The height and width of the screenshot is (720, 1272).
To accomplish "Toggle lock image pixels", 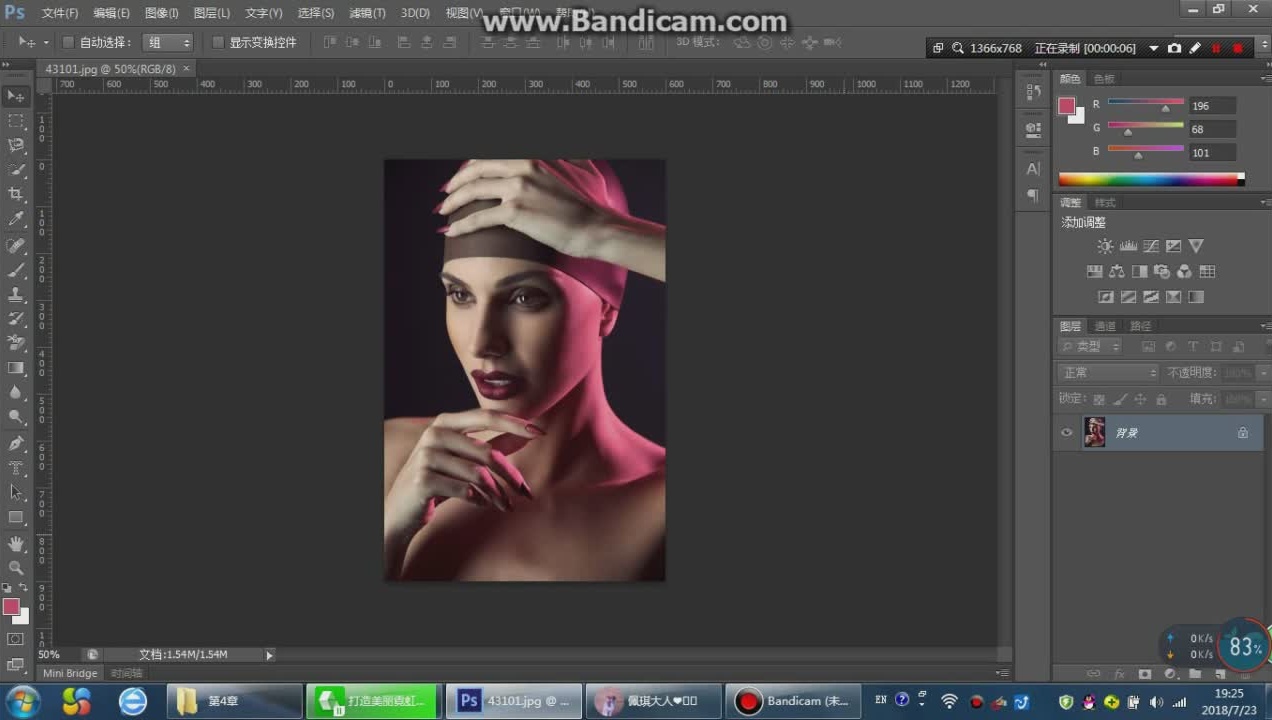I will click(1120, 399).
